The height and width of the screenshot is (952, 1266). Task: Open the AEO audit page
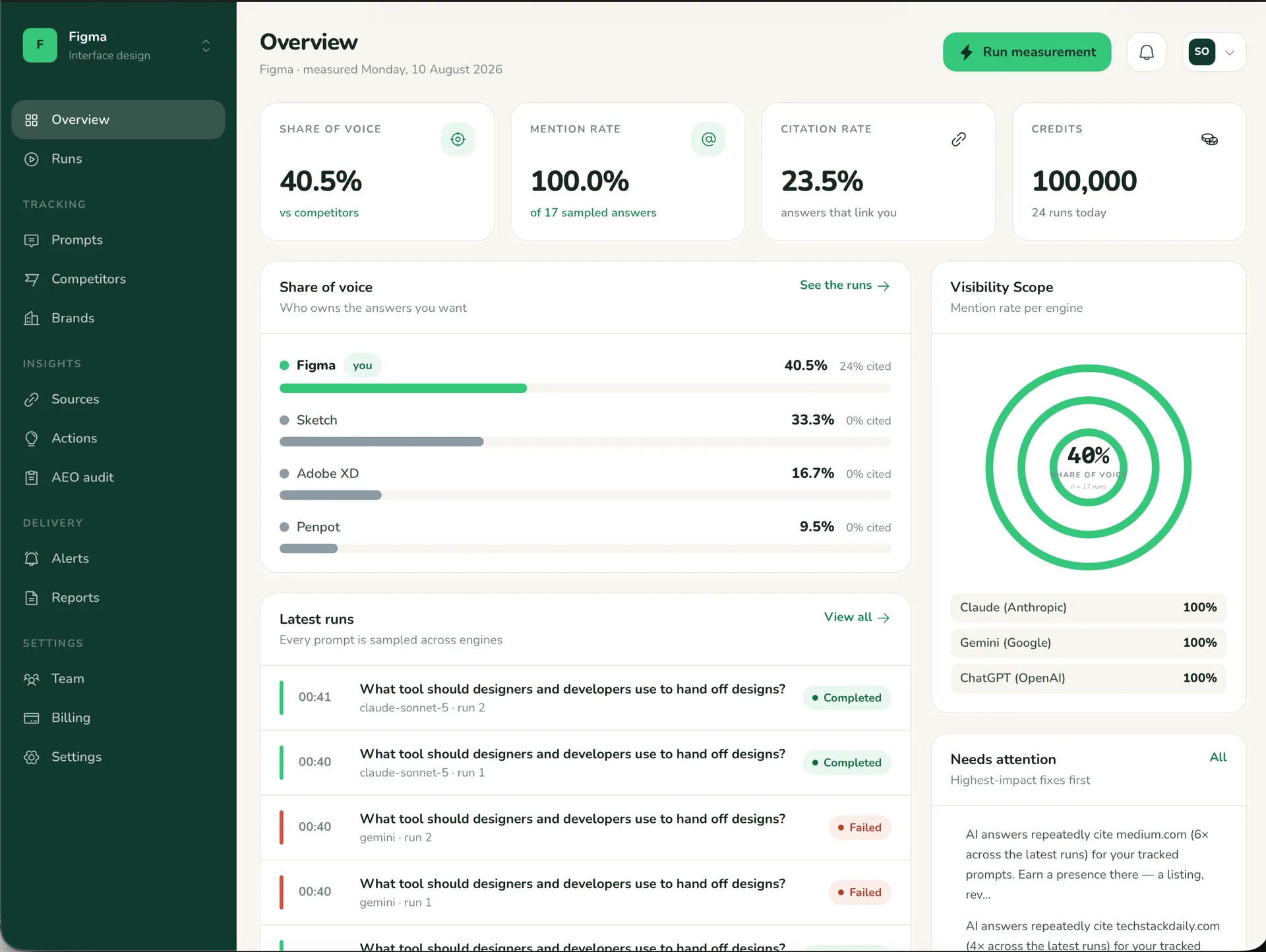[118, 477]
